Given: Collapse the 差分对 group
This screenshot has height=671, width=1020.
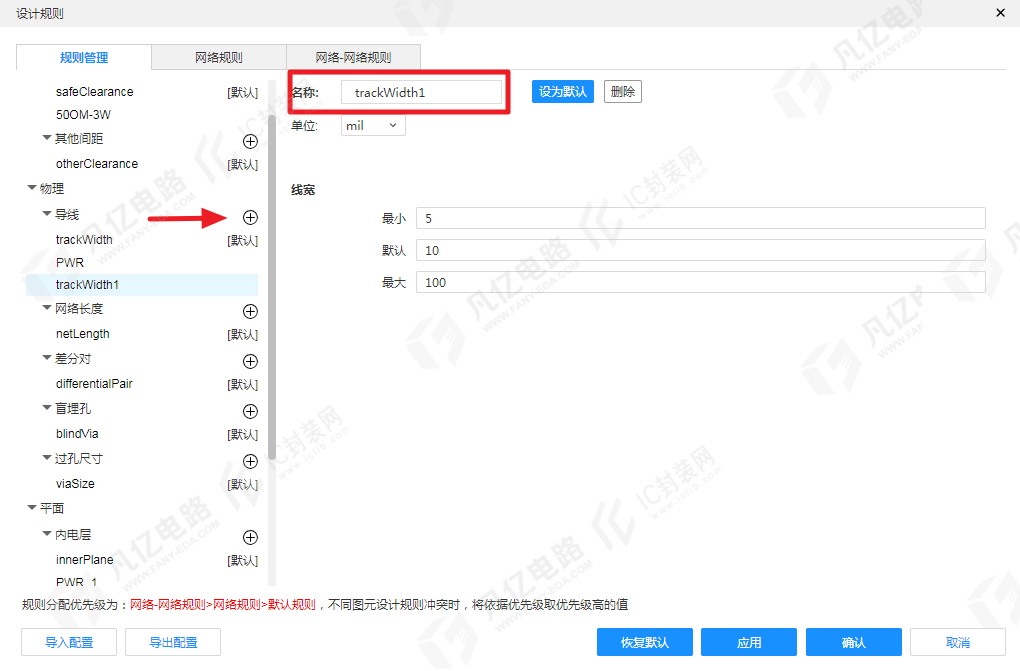Looking at the screenshot, I should point(47,358).
